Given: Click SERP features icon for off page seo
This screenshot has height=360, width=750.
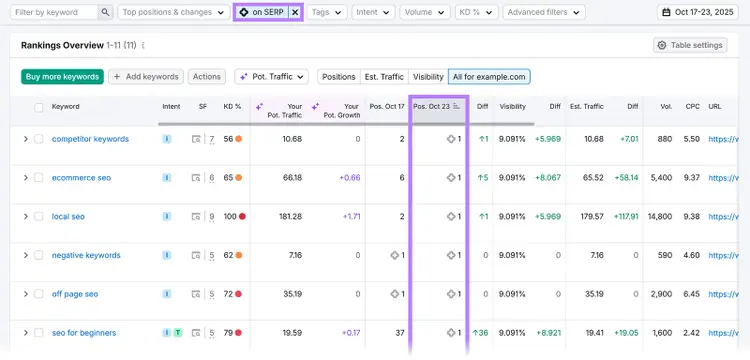Looking at the screenshot, I should pyautogui.click(x=196, y=294).
